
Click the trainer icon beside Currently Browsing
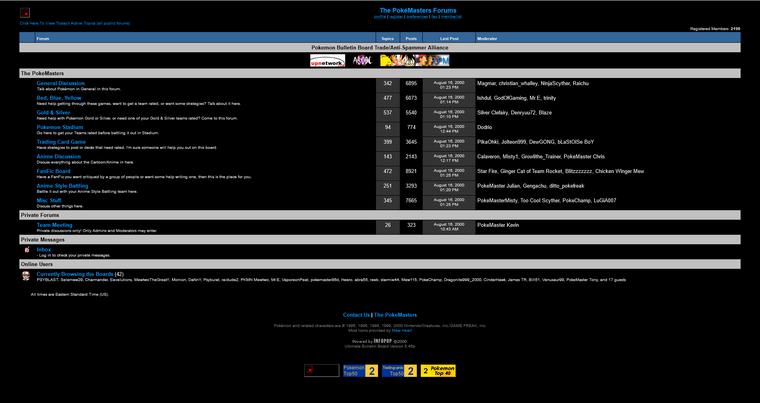(26, 276)
